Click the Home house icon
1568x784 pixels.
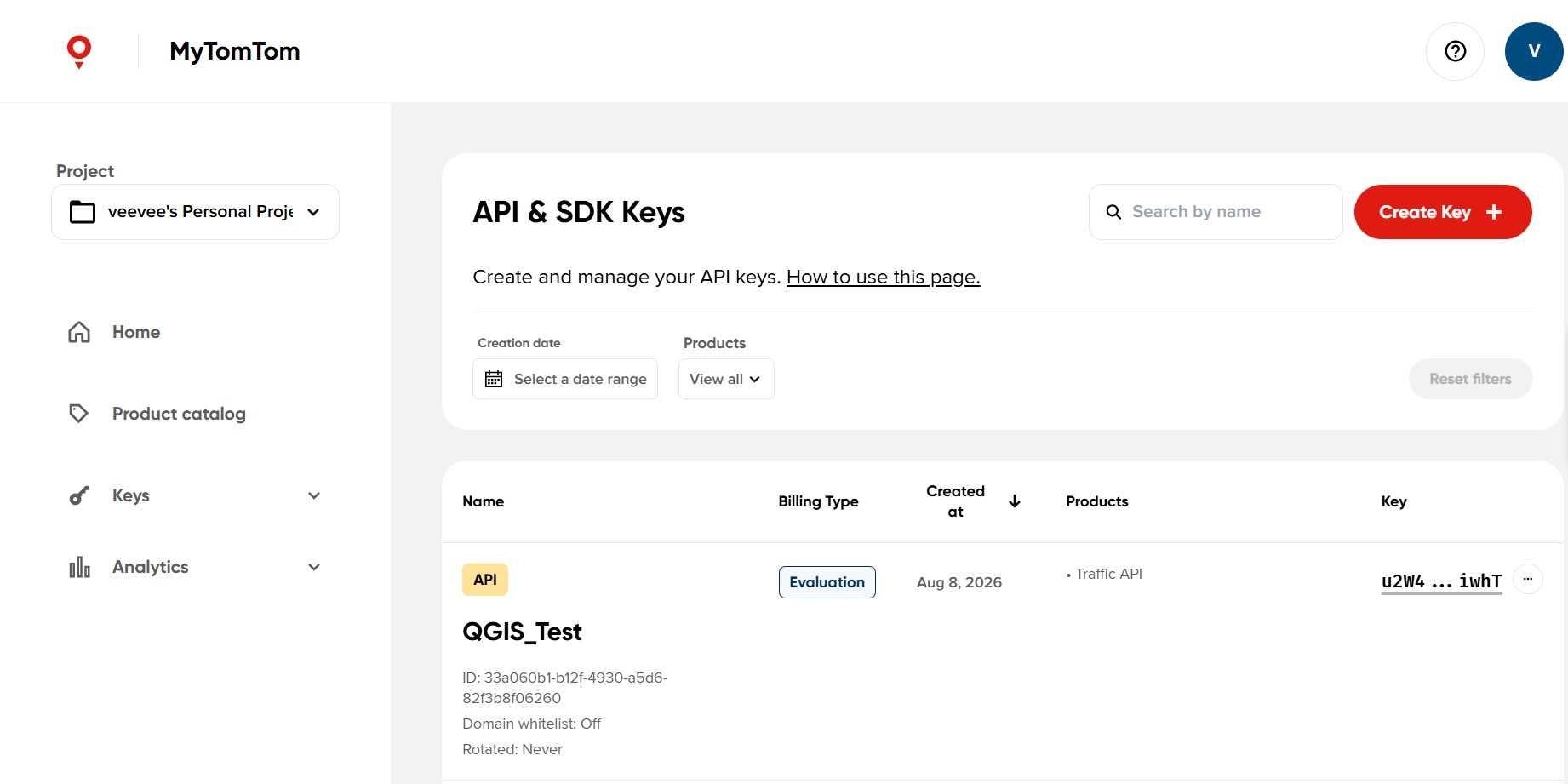pos(79,332)
